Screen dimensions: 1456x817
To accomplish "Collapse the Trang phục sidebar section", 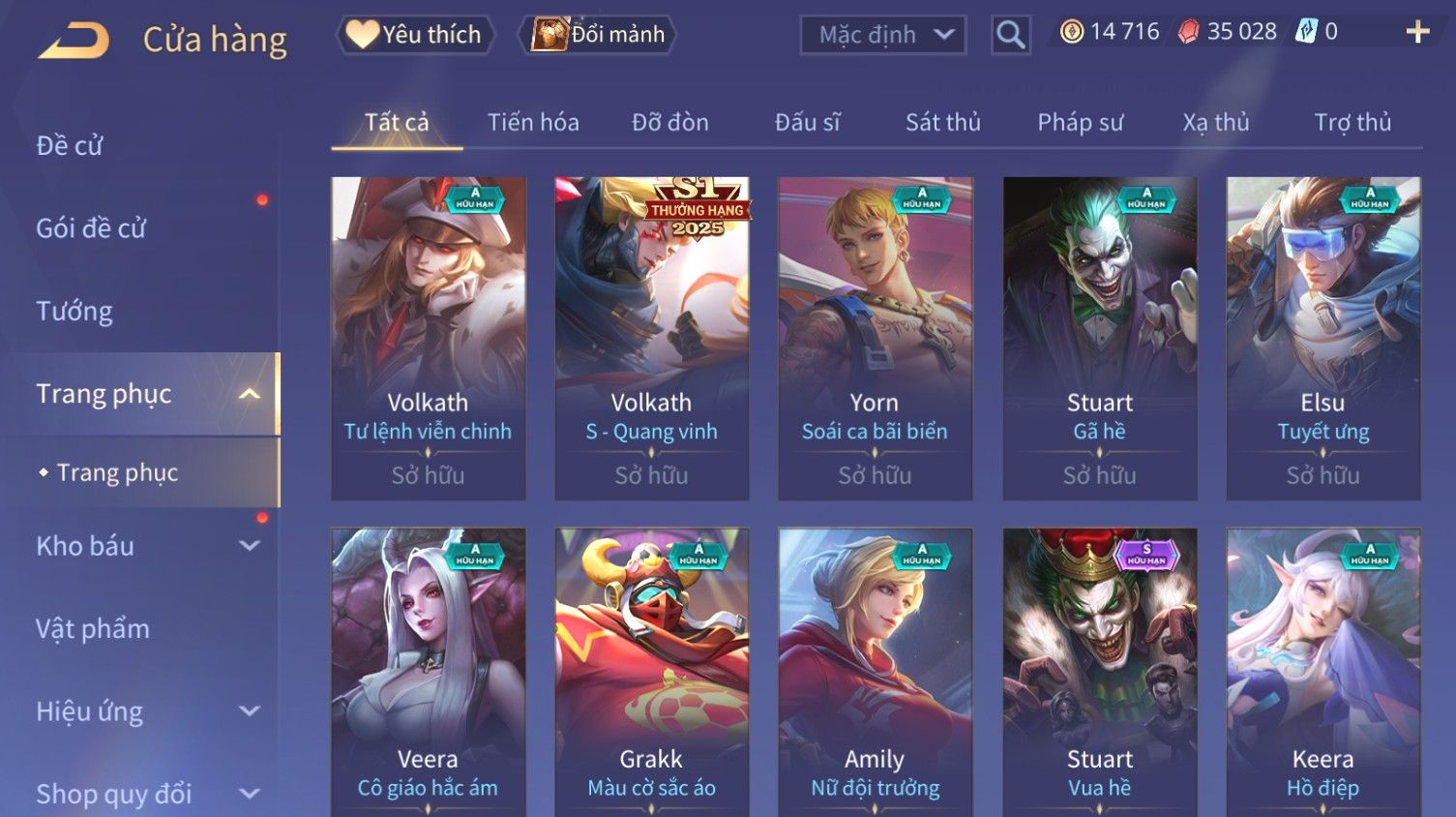I will [x=249, y=394].
